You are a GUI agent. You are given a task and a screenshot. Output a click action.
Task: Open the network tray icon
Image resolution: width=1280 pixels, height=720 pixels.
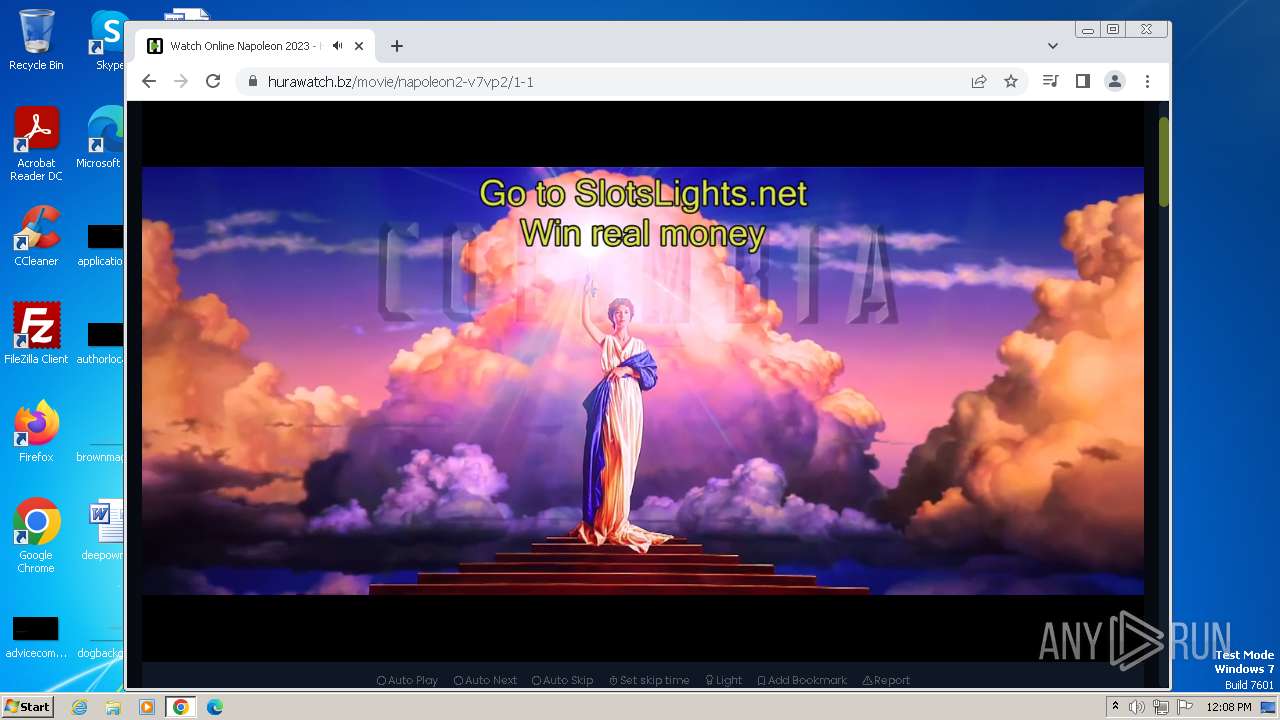[1161, 707]
